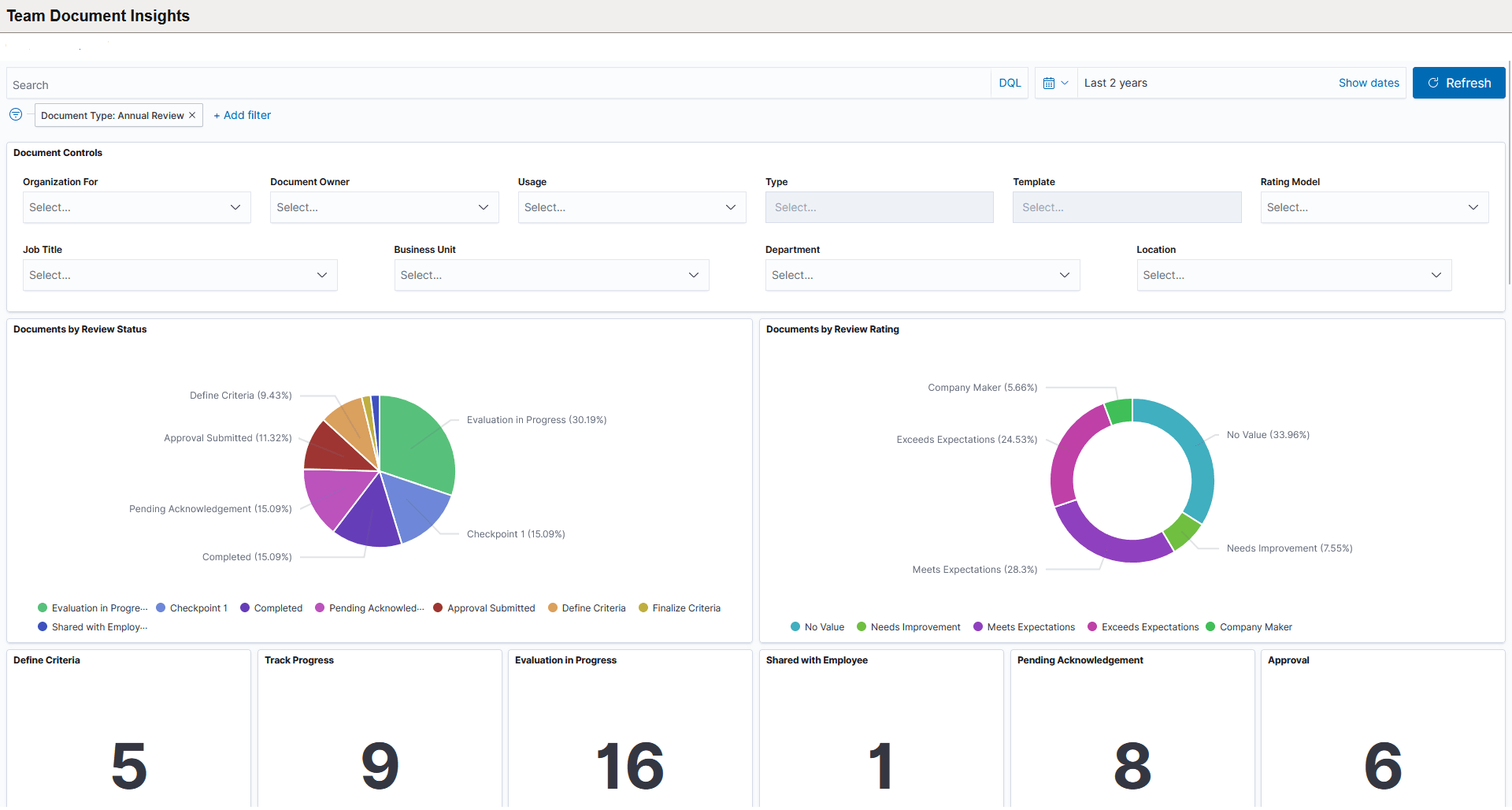Click the green Evaluation in Progress color dot
1512x810 pixels.
pyautogui.click(x=41, y=607)
